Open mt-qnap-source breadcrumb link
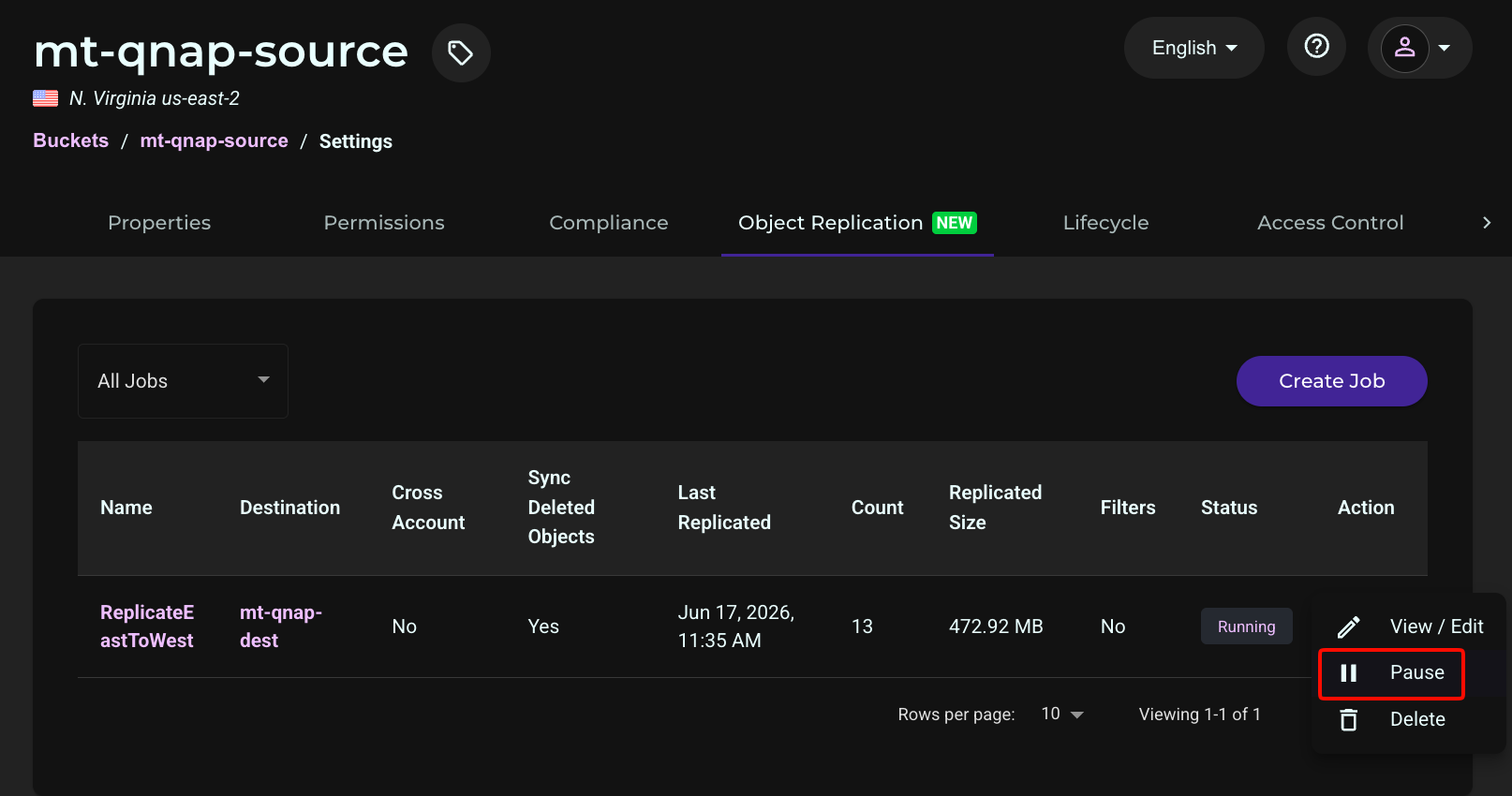 click(215, 140)
